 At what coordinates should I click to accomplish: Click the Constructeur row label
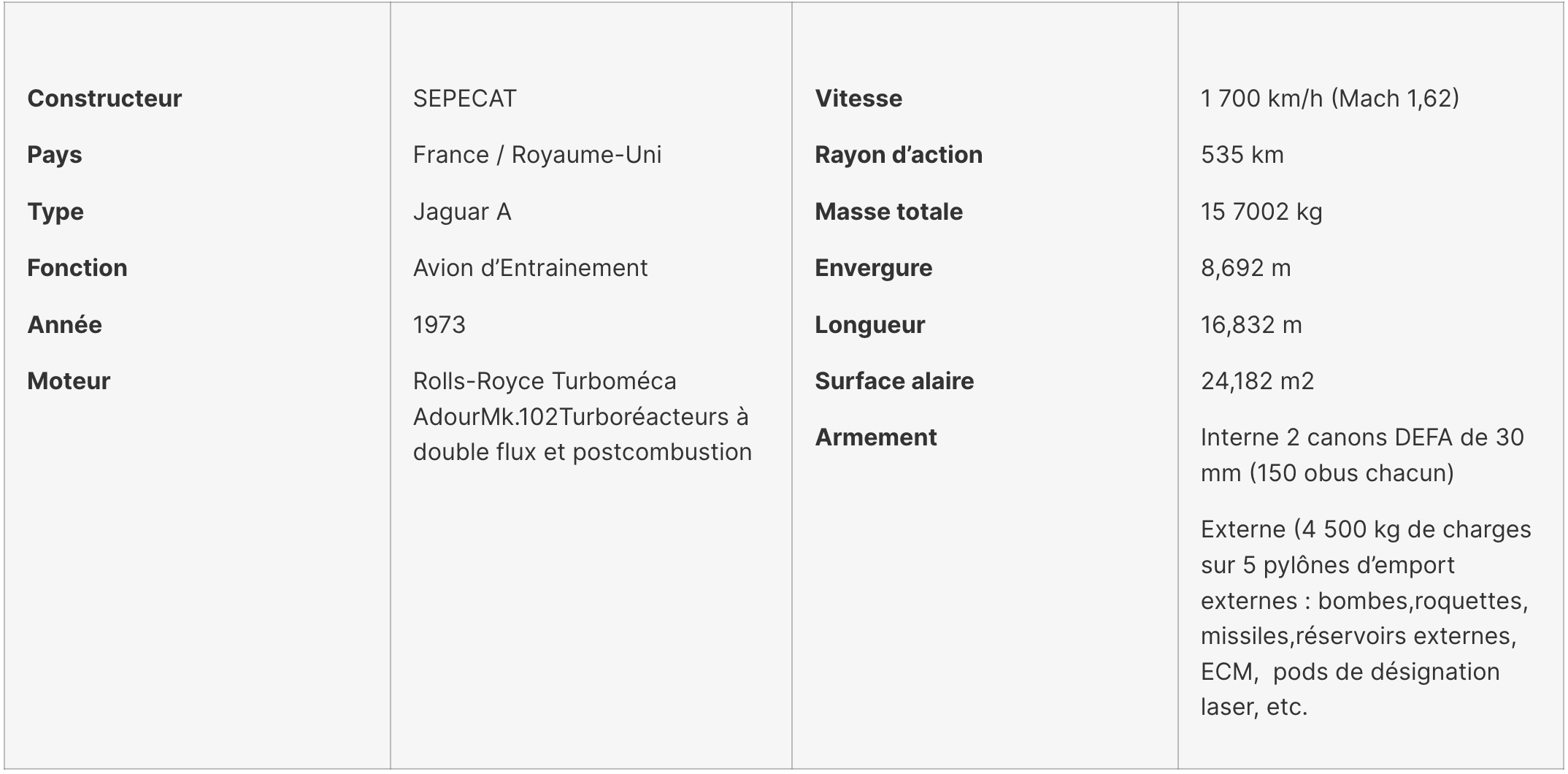pos(104,99)
